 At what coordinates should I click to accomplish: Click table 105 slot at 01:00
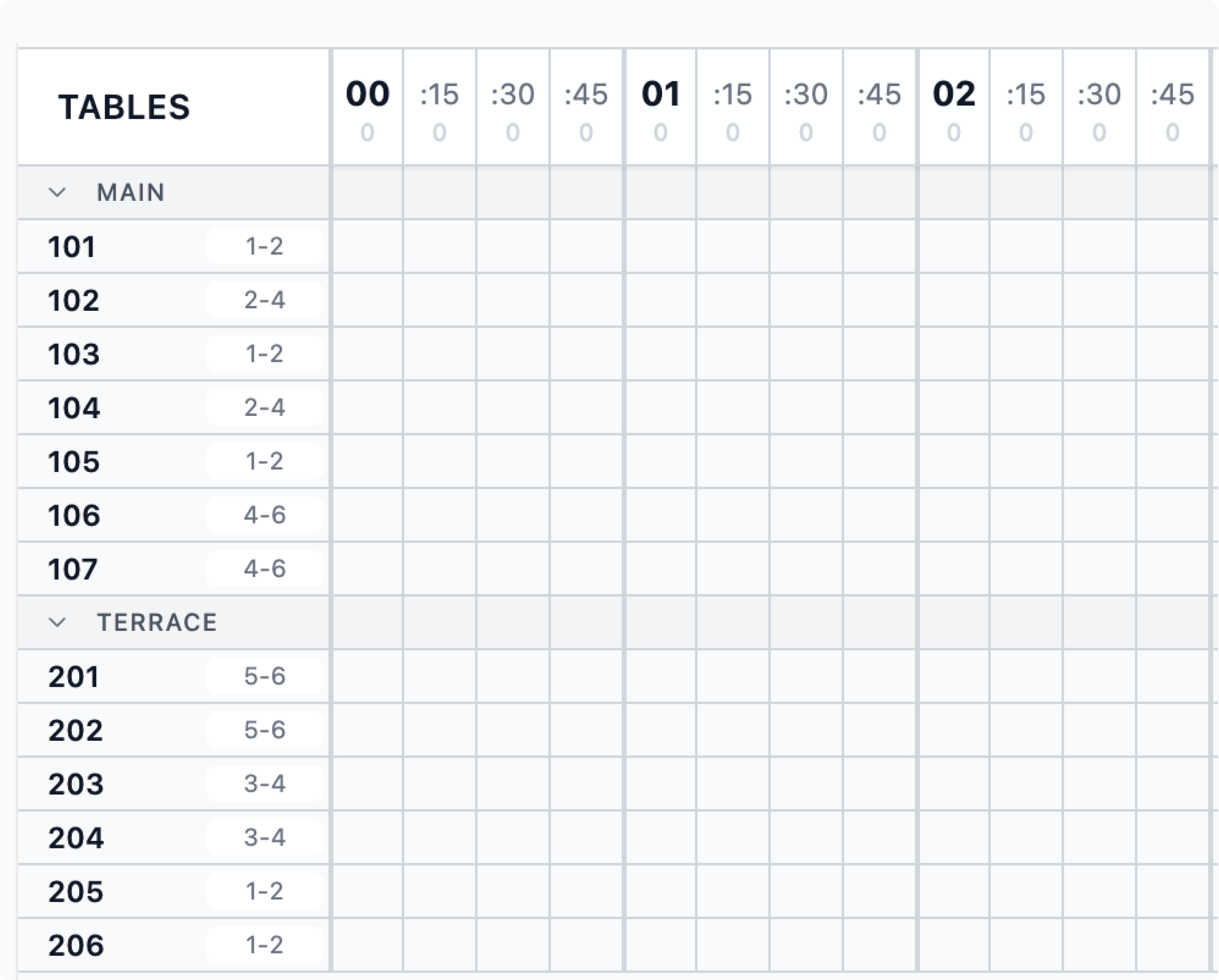[661, 461]
